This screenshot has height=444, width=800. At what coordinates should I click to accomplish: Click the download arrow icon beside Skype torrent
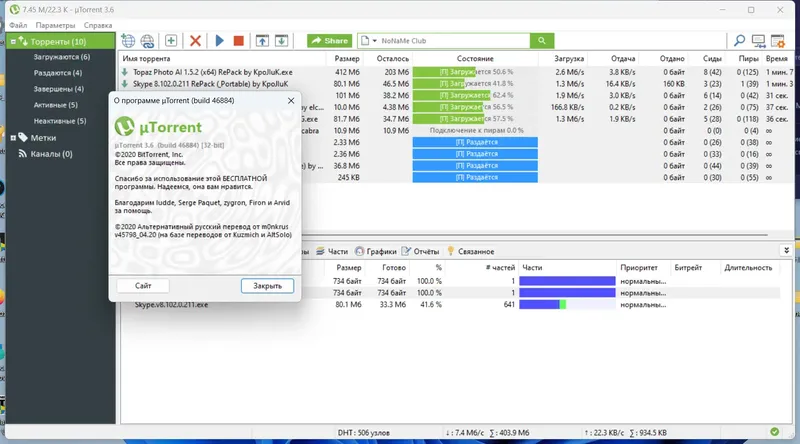tap(125, 84)
